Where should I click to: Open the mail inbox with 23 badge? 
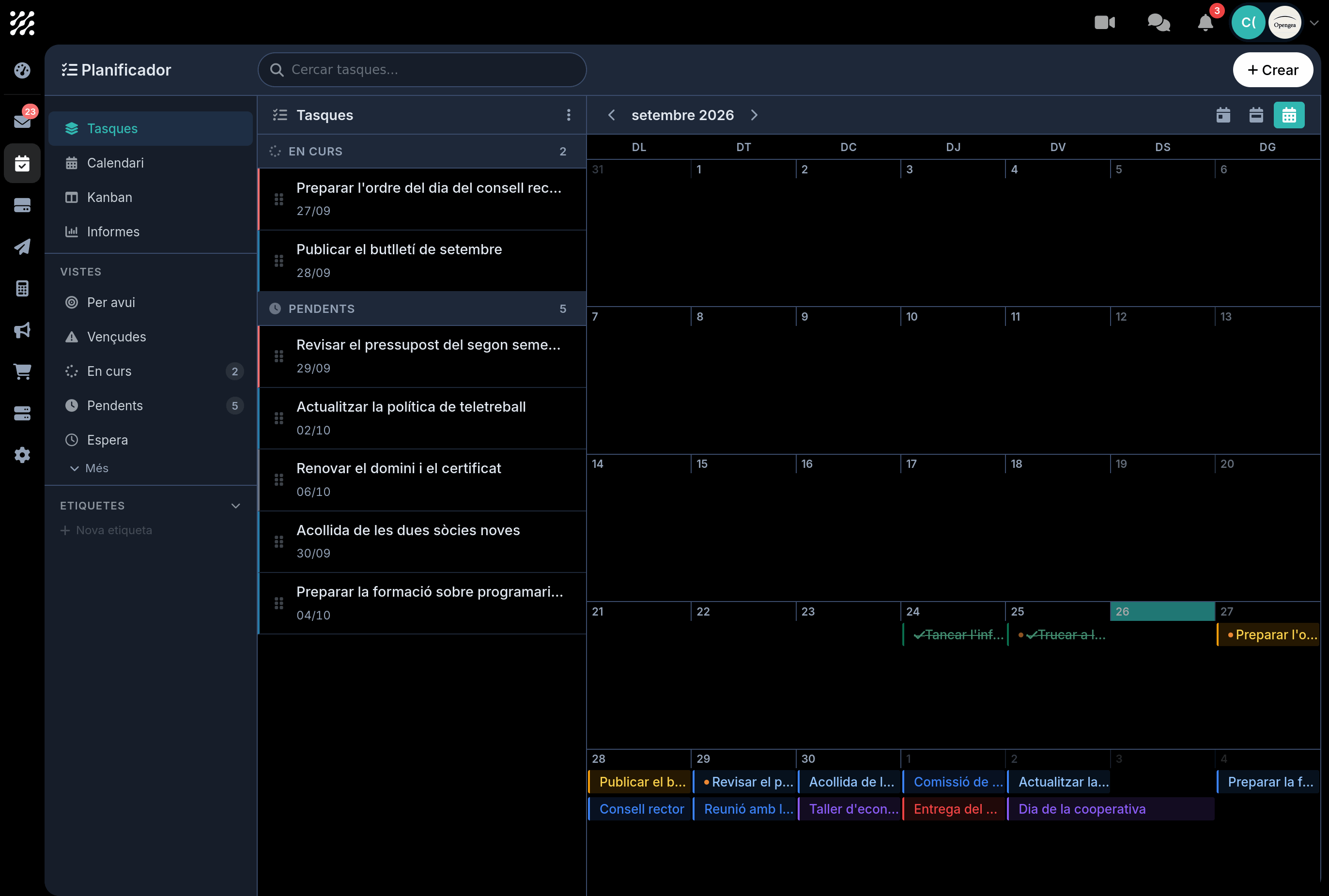pyautogui.click(x=22, y=121)
